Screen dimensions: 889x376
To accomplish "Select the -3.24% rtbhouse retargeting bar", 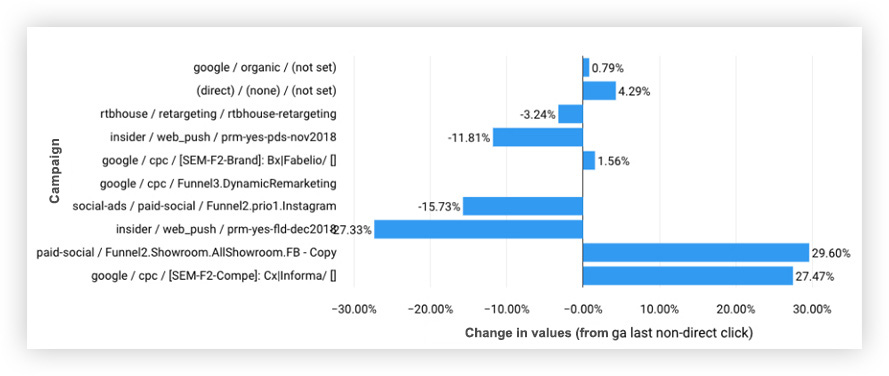I will tap(570, 114).
